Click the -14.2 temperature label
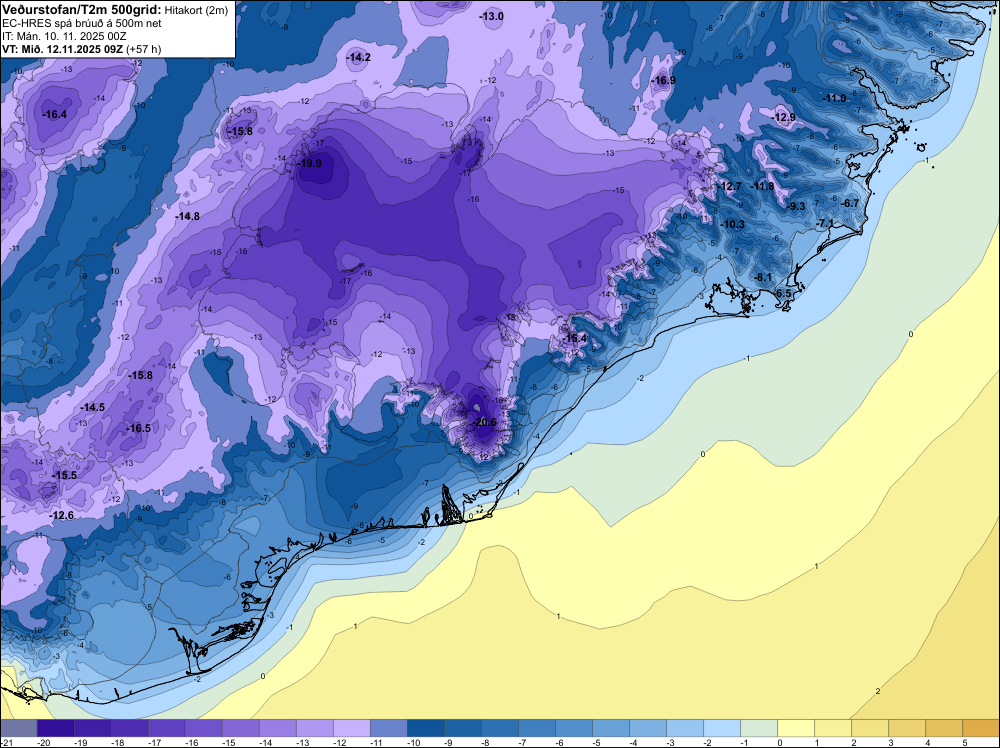Viewport: 1000px width, 748px height. click(358, 57)
